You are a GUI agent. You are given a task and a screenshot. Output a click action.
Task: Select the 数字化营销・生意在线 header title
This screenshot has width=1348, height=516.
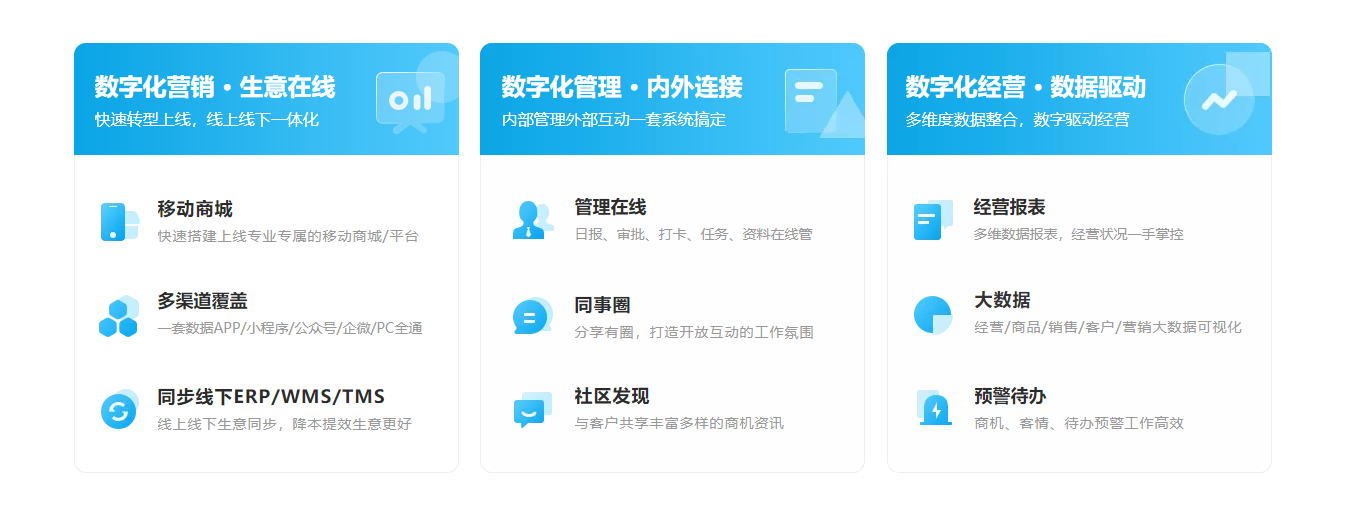point(215,87)
